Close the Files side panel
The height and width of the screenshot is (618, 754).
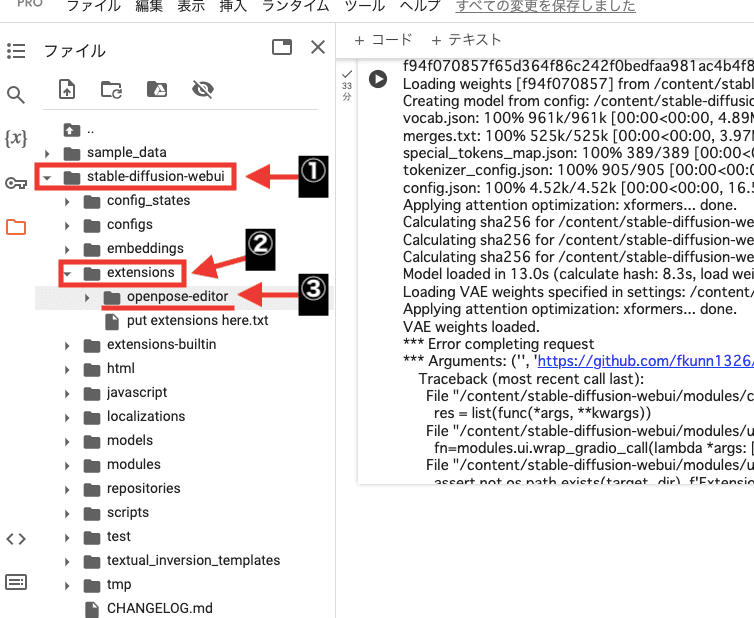click(318, 47)
